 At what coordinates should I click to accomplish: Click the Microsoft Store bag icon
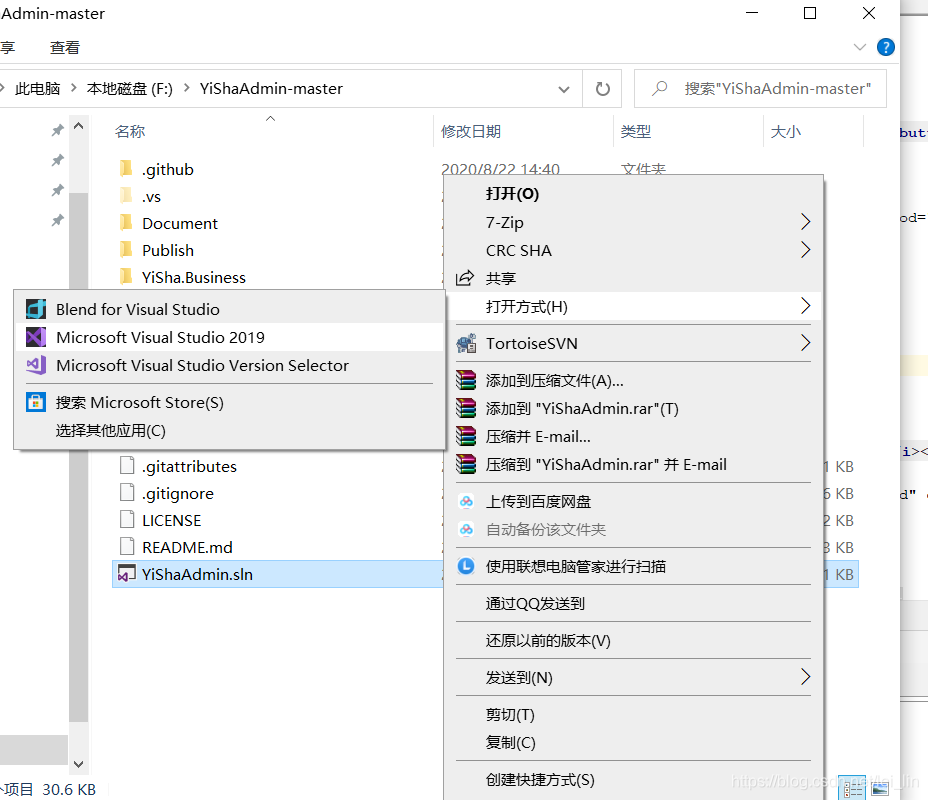point(36,402)
